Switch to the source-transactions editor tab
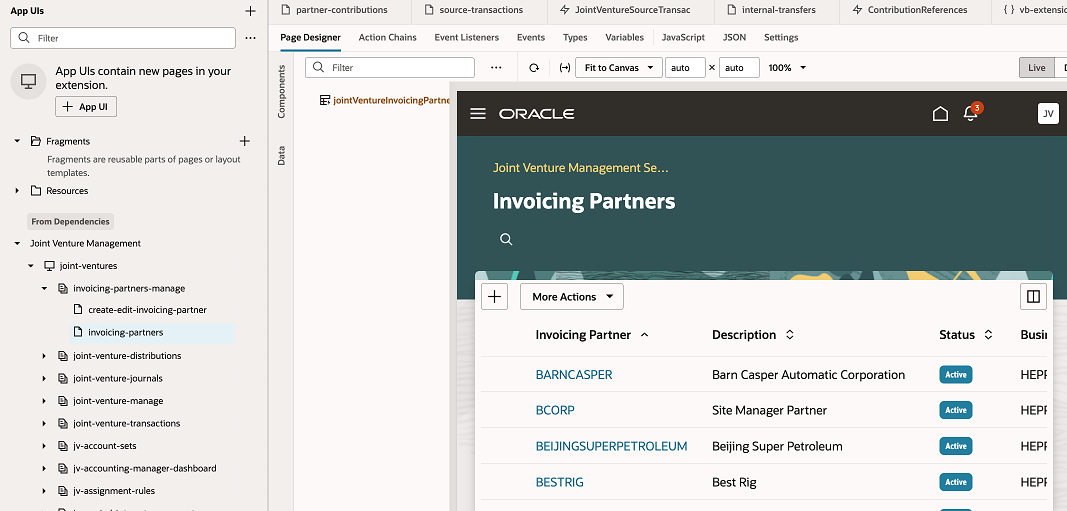The height and width of the screenshot is (511, 1067). pos(479,10)
